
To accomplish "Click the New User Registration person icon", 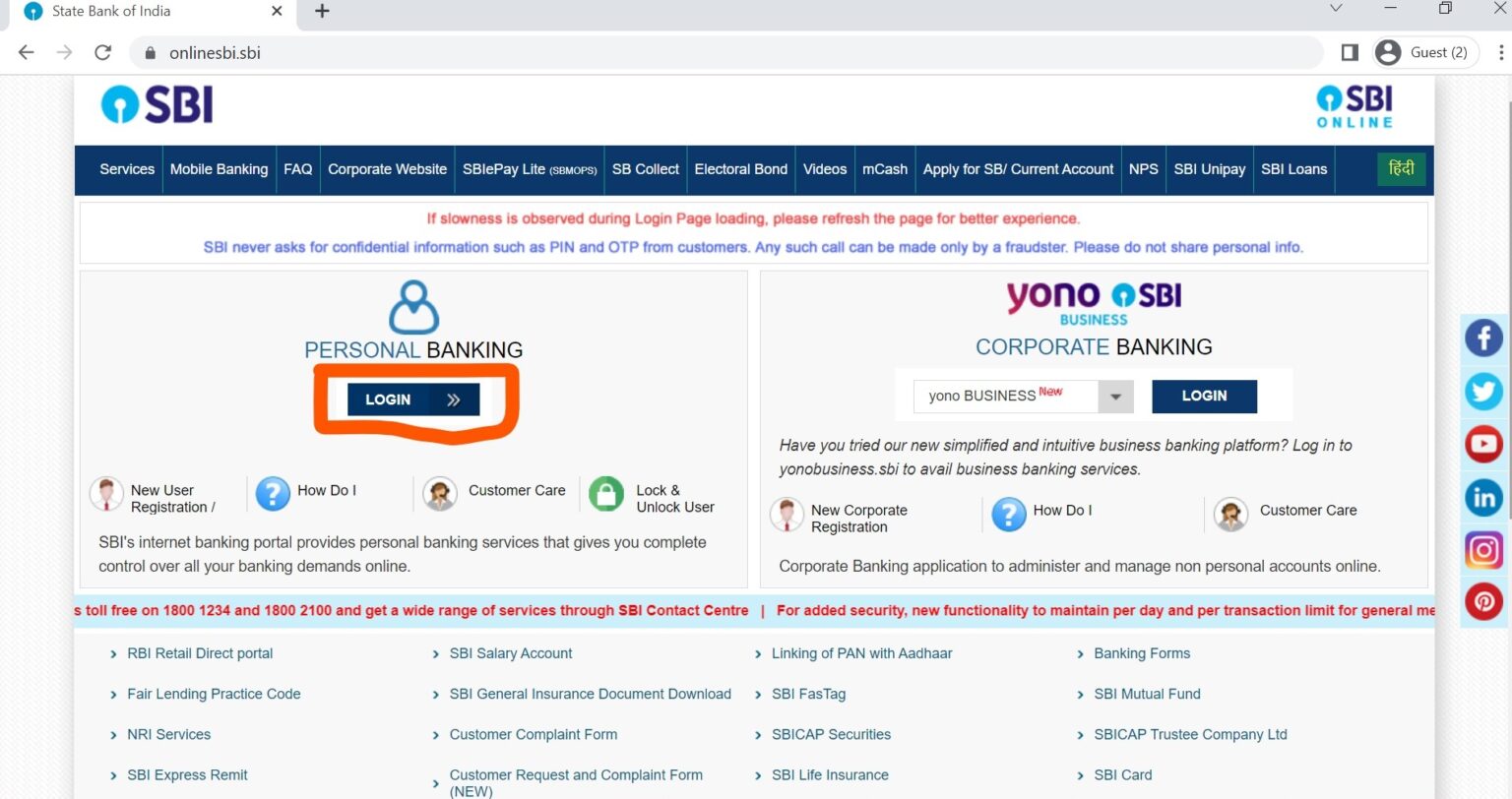I will pyautogui.click(x=106, y=493).
